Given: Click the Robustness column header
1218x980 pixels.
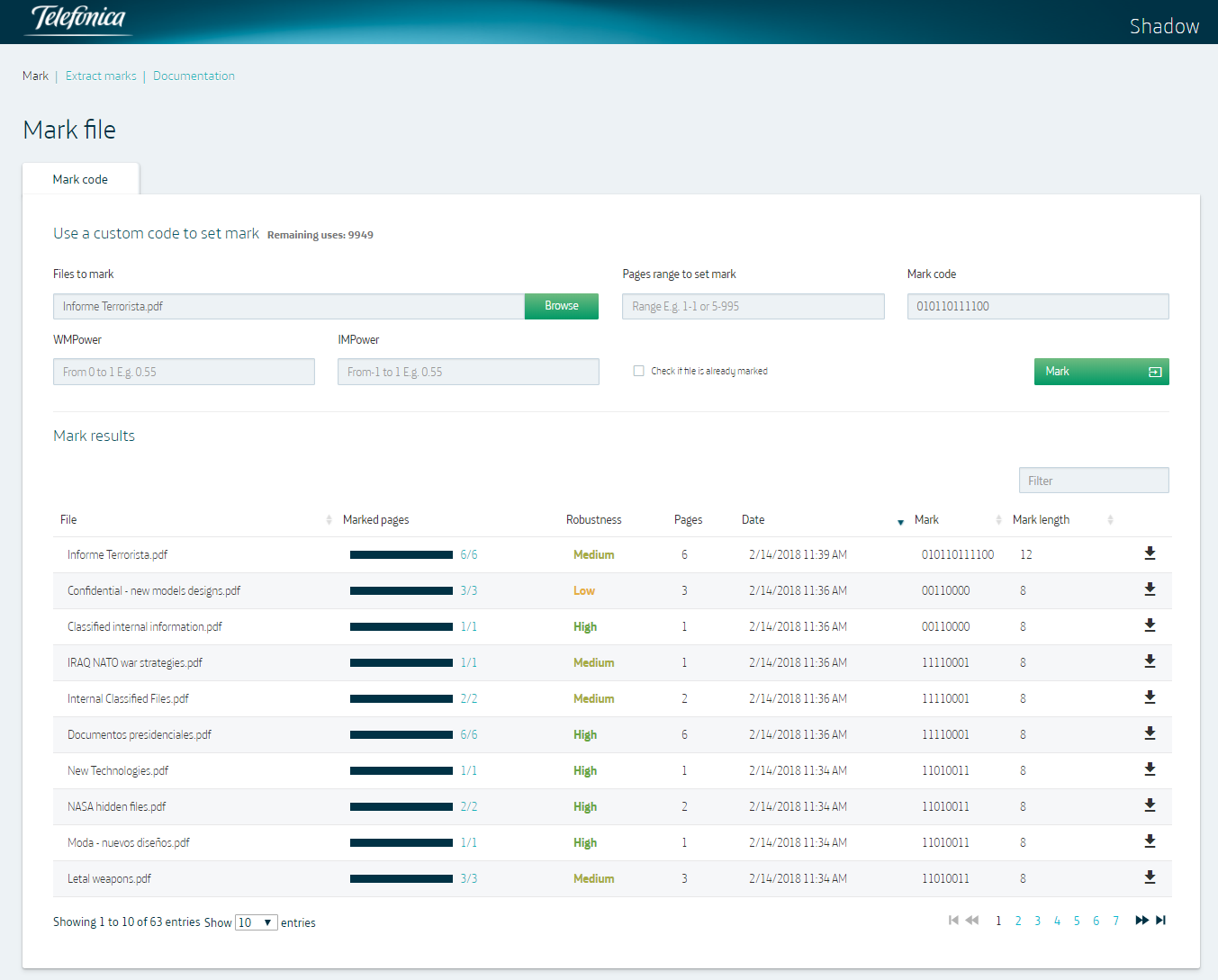Looking at the screenshot, I should (x=593, y=519).
